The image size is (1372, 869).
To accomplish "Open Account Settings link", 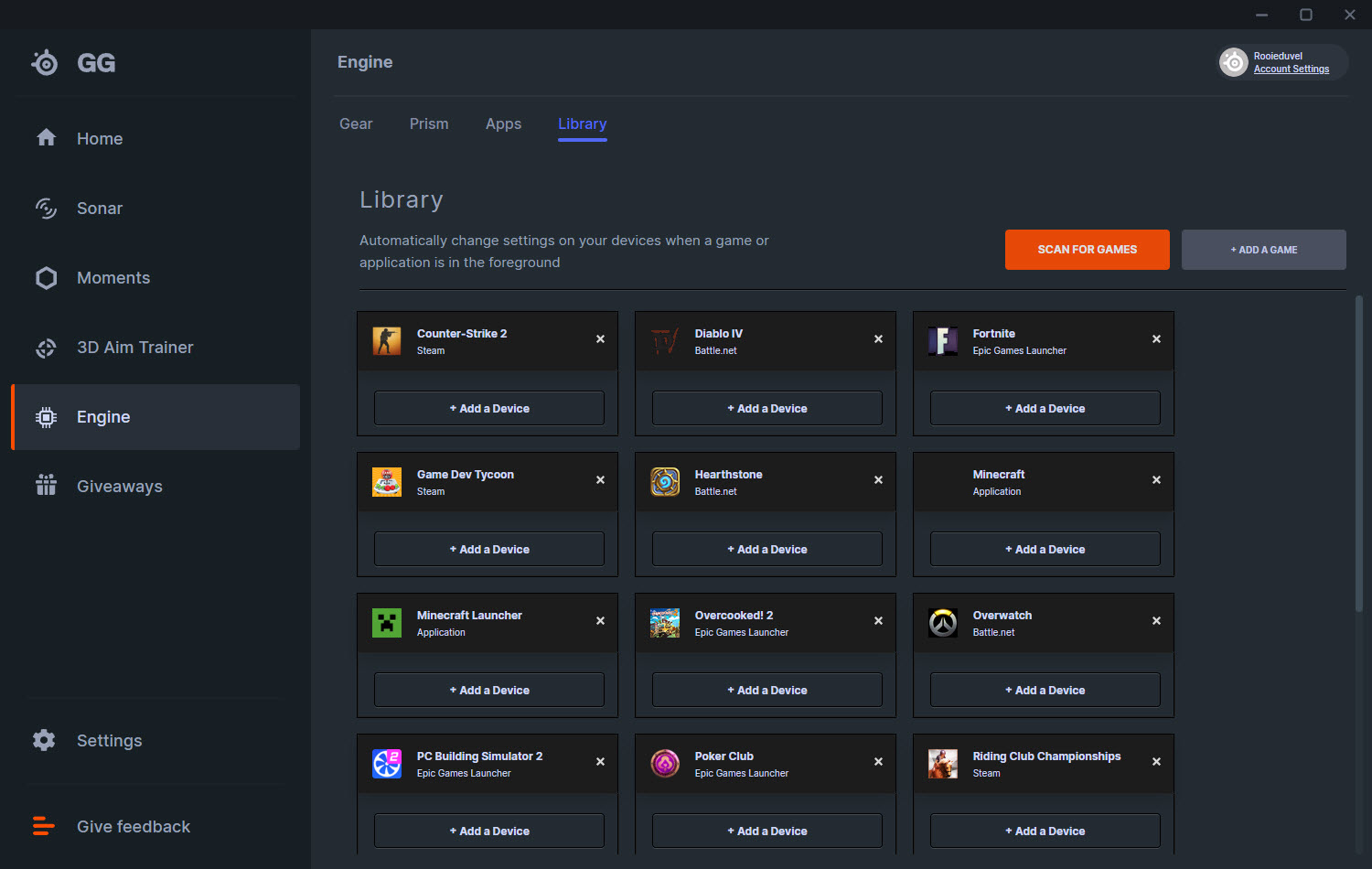I will (x=1291, y=70).
